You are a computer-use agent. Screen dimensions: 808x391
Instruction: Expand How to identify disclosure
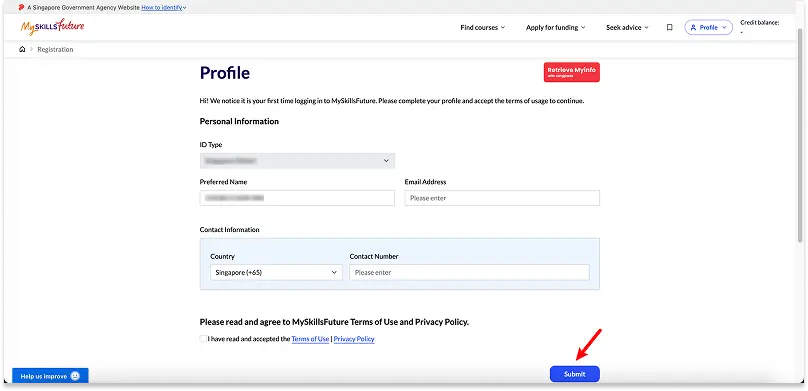click(163, 8)
